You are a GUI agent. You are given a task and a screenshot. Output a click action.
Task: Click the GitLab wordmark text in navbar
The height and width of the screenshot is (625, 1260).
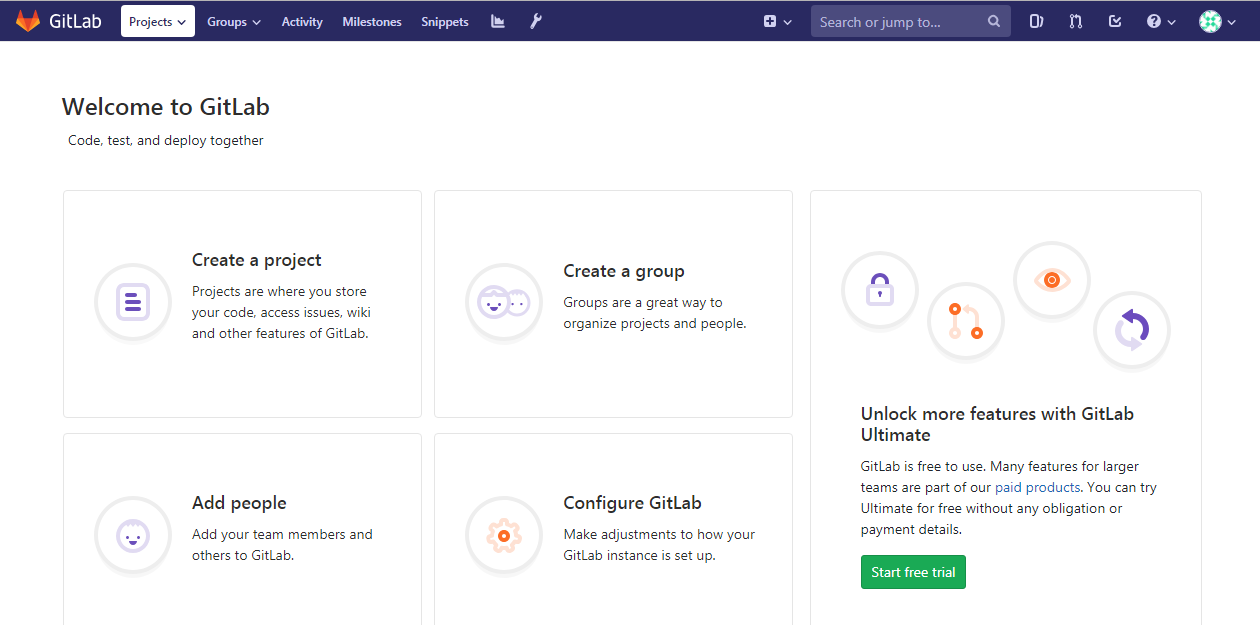click(x=75, y=21)
